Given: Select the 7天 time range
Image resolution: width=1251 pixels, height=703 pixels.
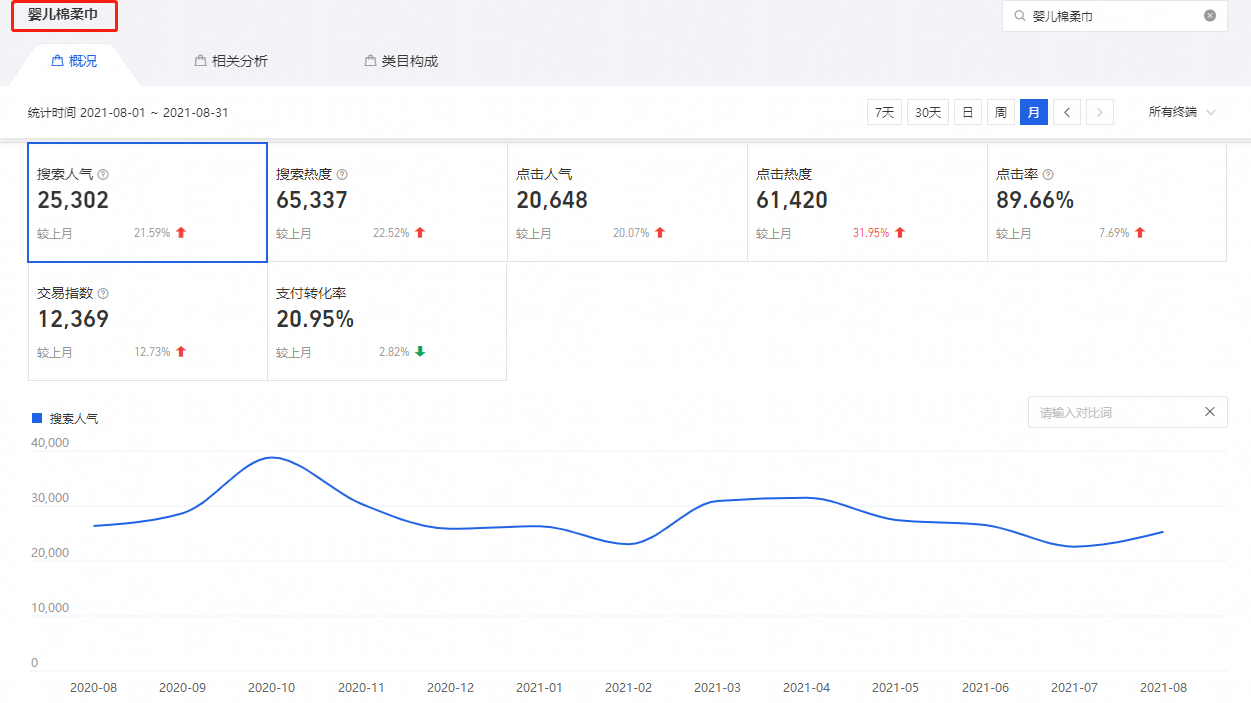Looking at the screenshot, I should click(x=884, y=112).
